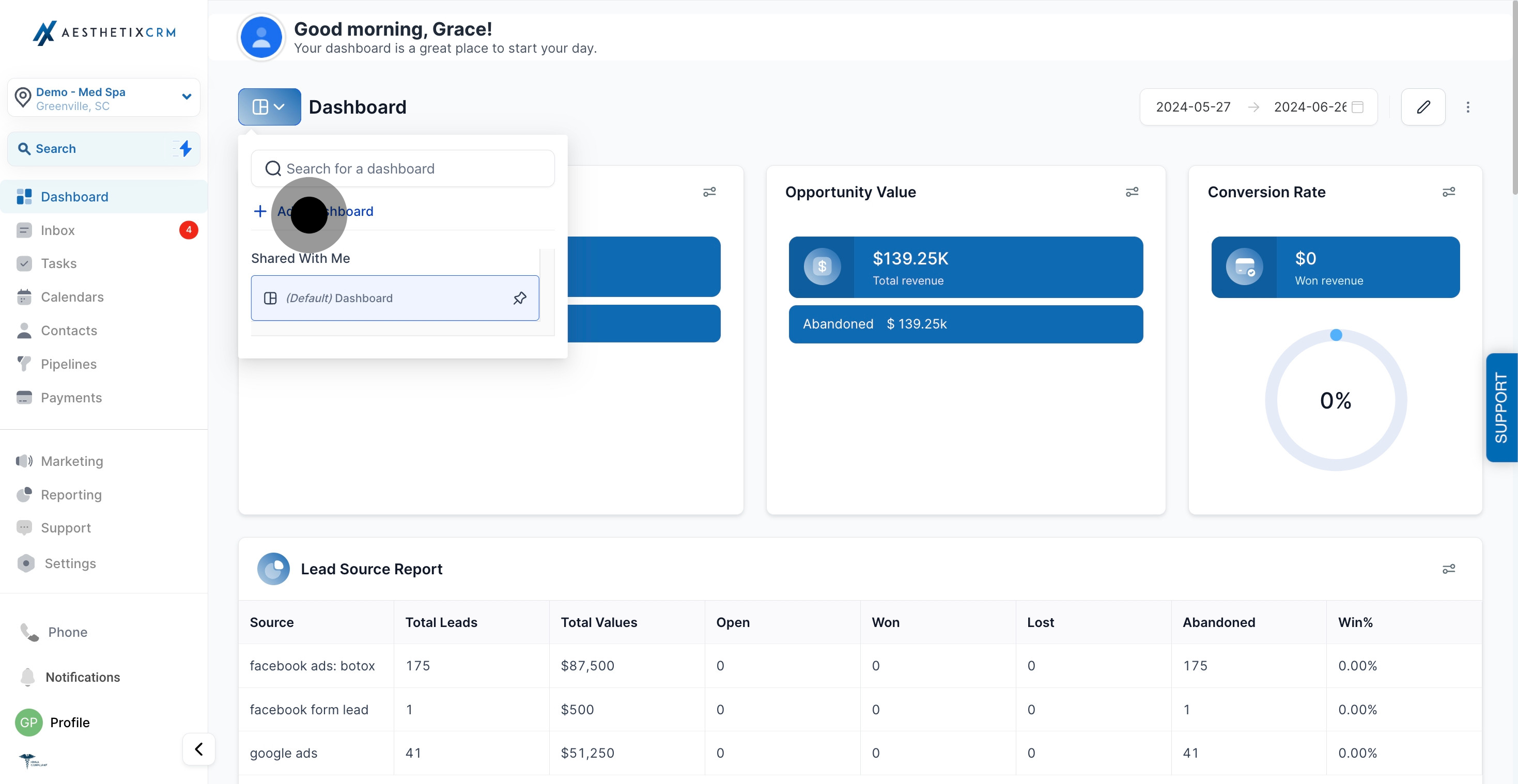The height and width of the screenshot is (784, 1518).
Task: Open Lead Source Report settings
Action: (x=1449, y=569)
